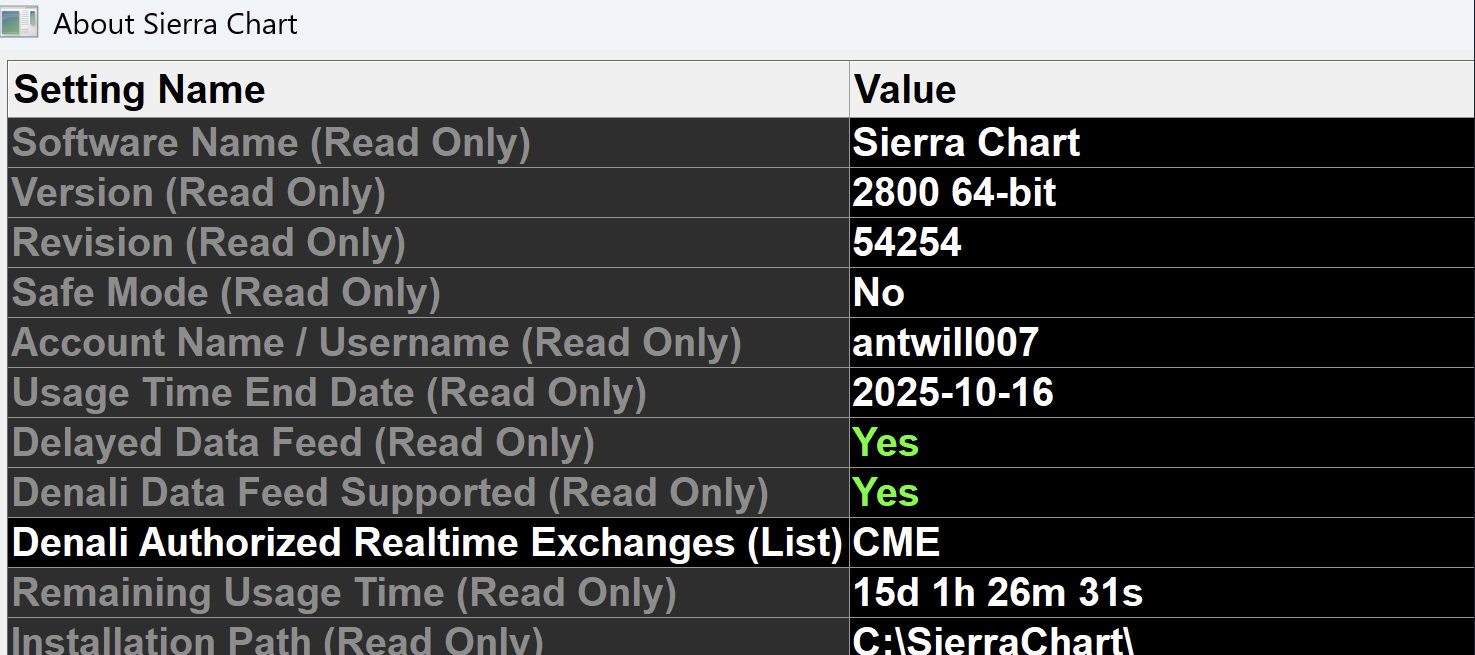Viewport: 1475px width, 655px height.
Task: Click the antwill007 username value
Action: 945,343
